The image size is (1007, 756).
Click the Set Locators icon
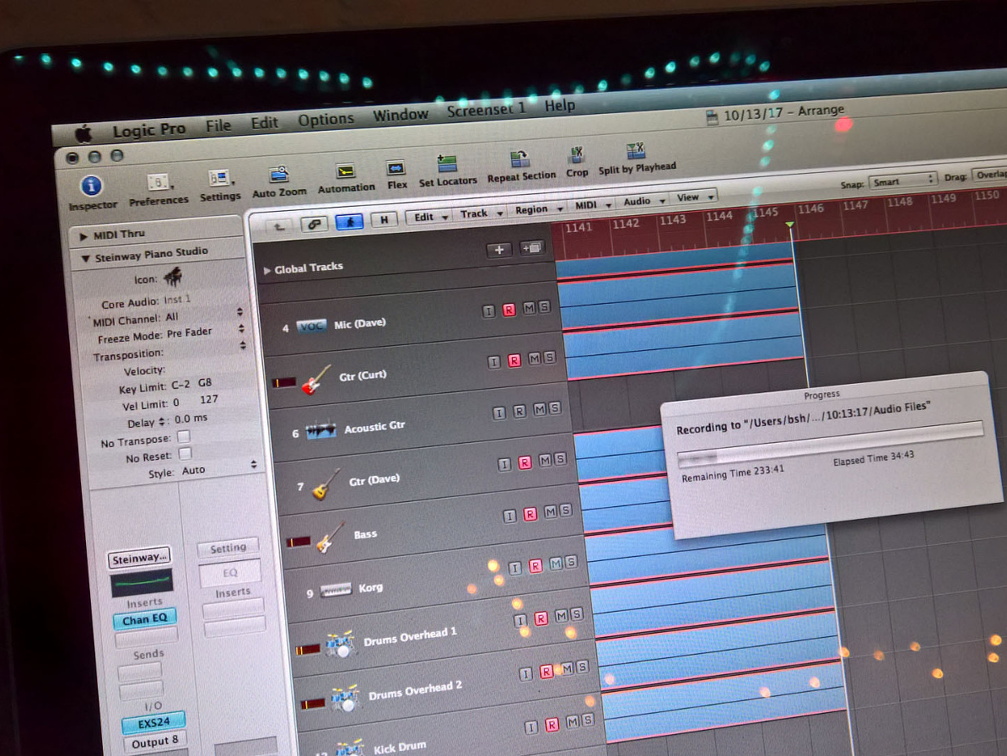(x=447, y=164)
